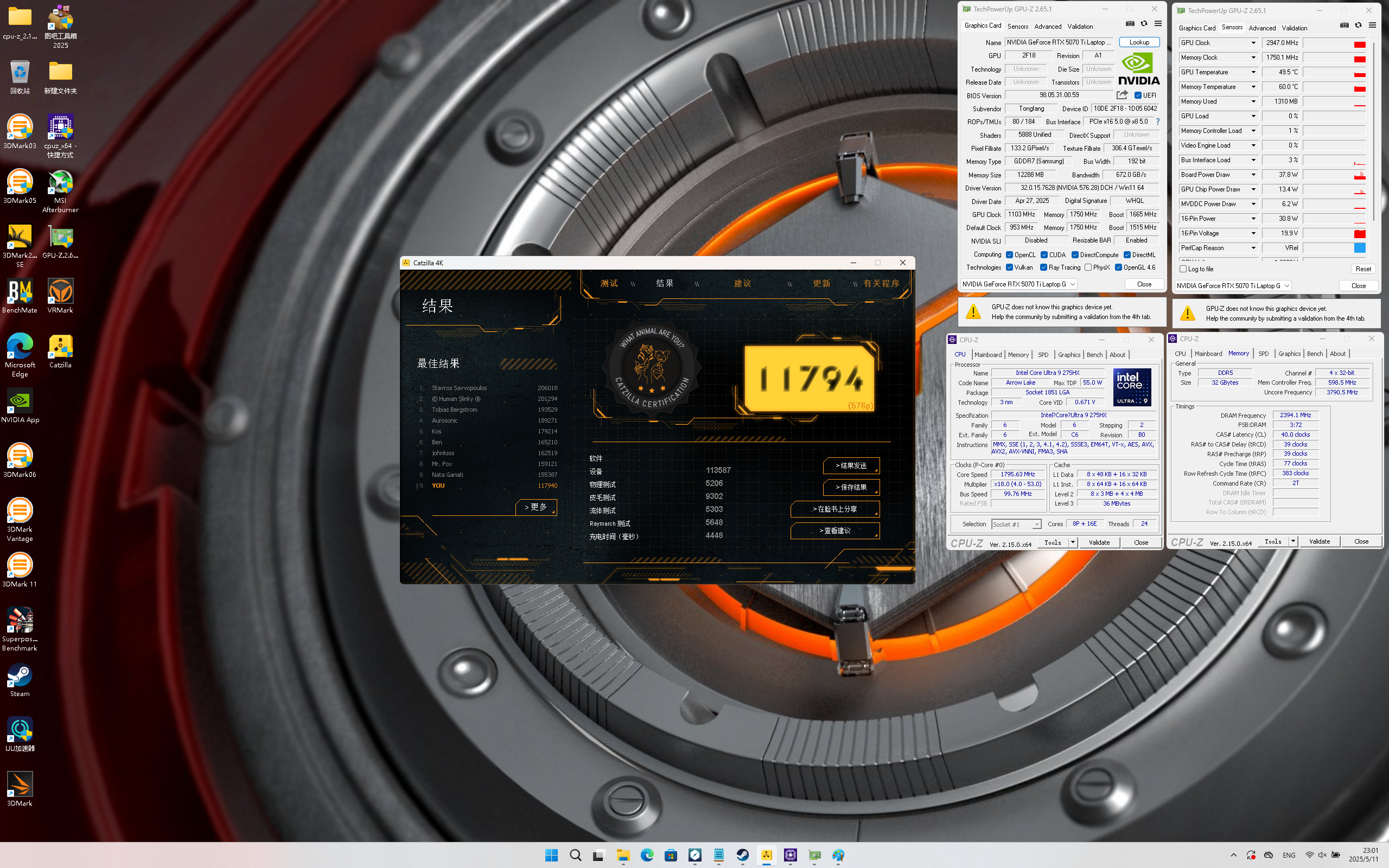The height and width of the screenshot is (868, 1389).
Task: Expand PerfCap Reason sensor dropdown
Action: tap(1253, 248)
